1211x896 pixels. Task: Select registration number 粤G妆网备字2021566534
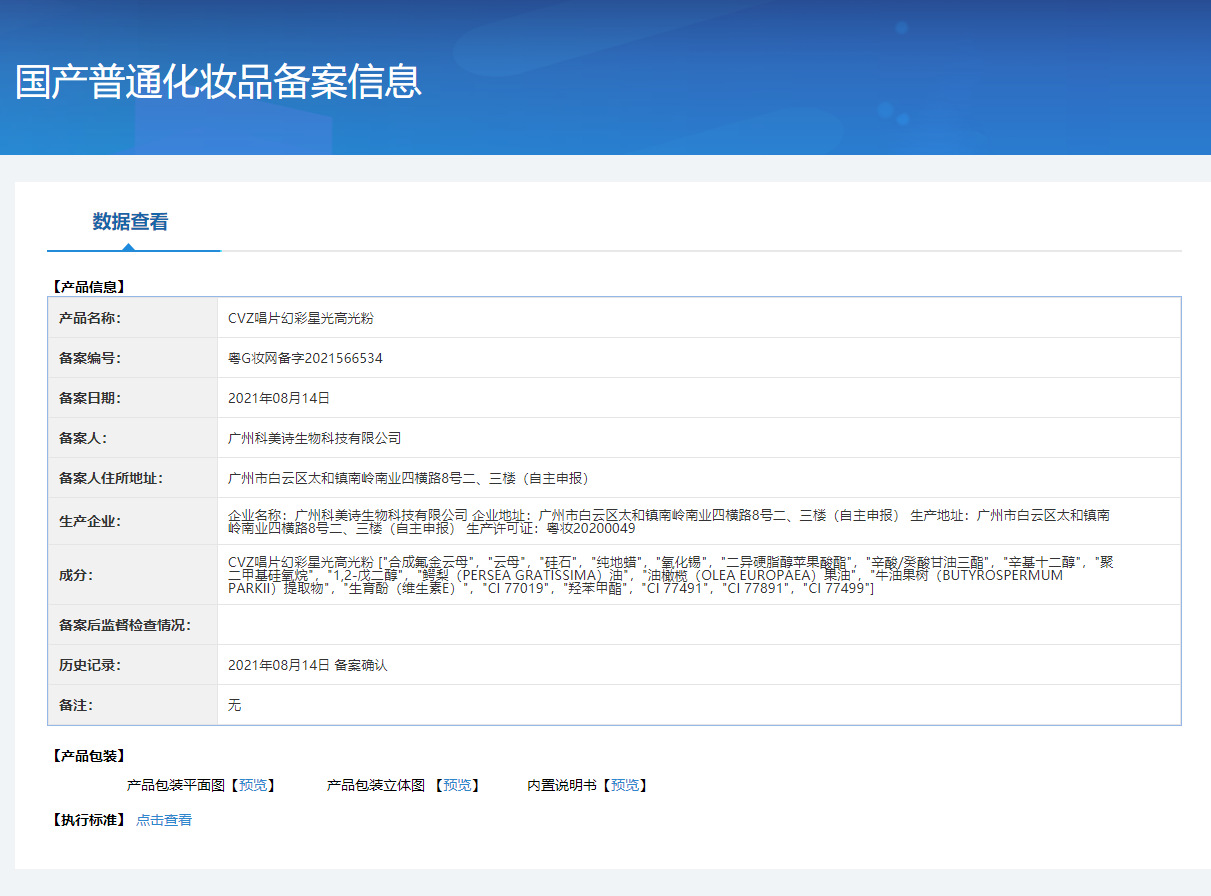pos(305,358)
